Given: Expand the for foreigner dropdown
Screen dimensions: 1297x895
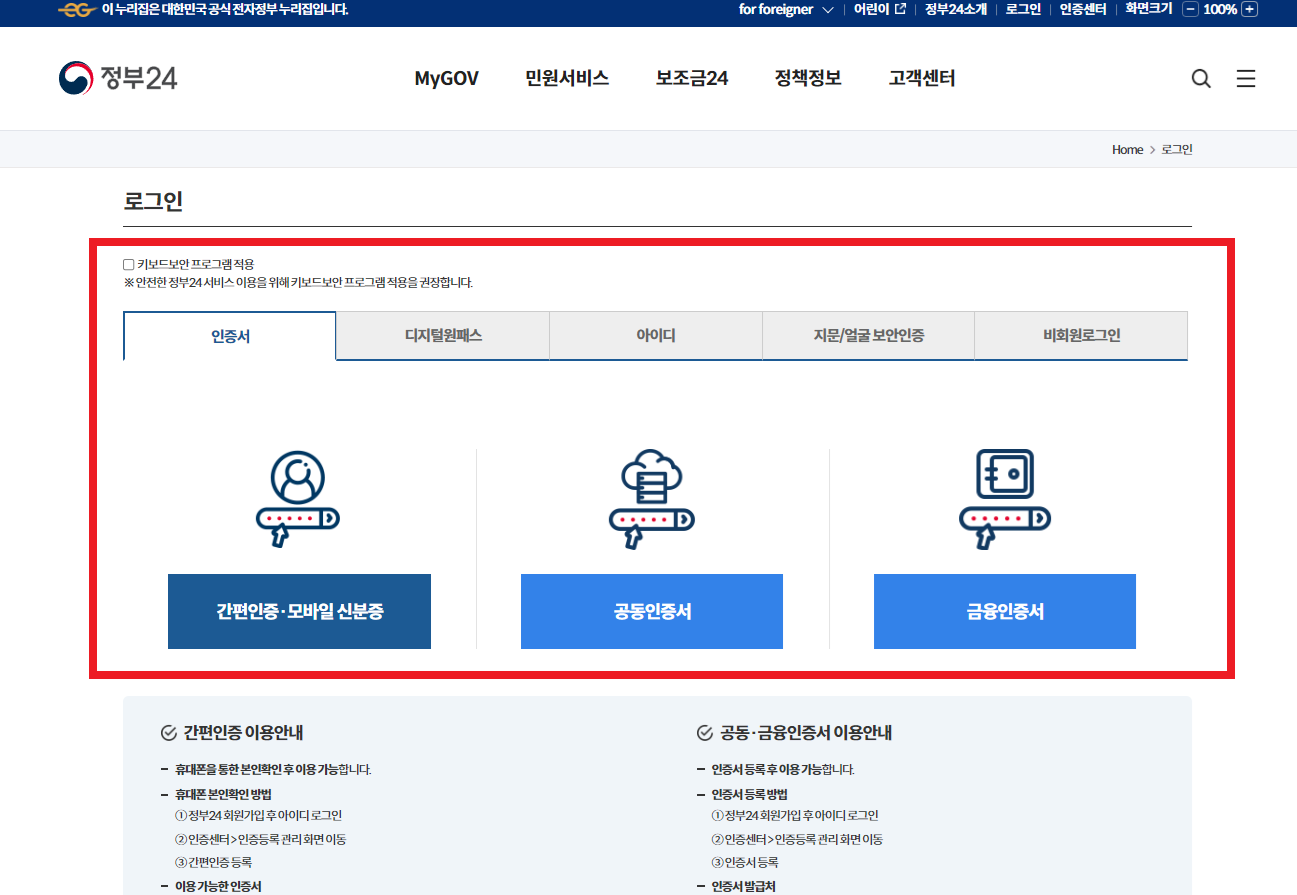Looking at the screenshot, I should pos(786,9).
